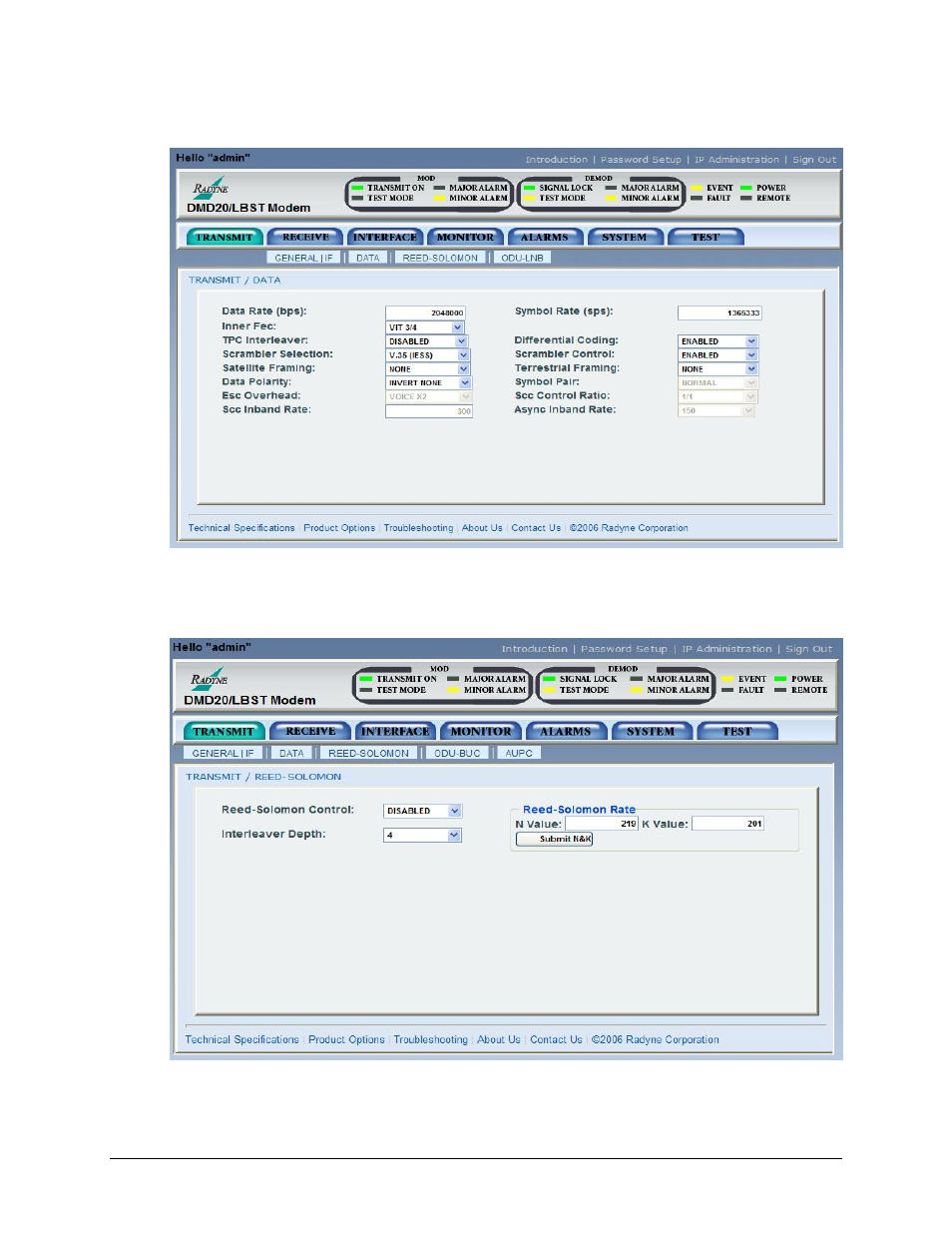Click the Data Rate (bps) field
The height and width of the screenshot is (1233, 952).
pyautogui.click(x=425, y=312)
